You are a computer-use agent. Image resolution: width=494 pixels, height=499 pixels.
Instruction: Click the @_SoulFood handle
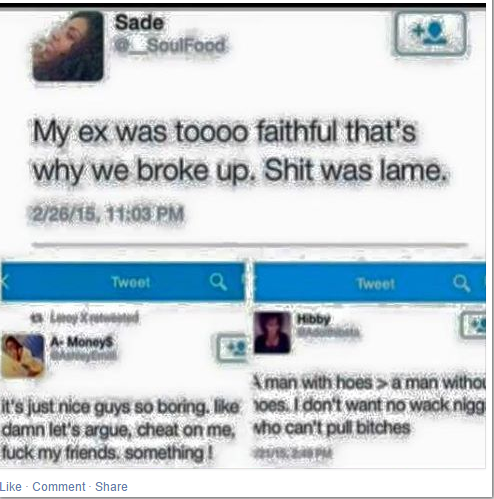click(x=170, y=45)
